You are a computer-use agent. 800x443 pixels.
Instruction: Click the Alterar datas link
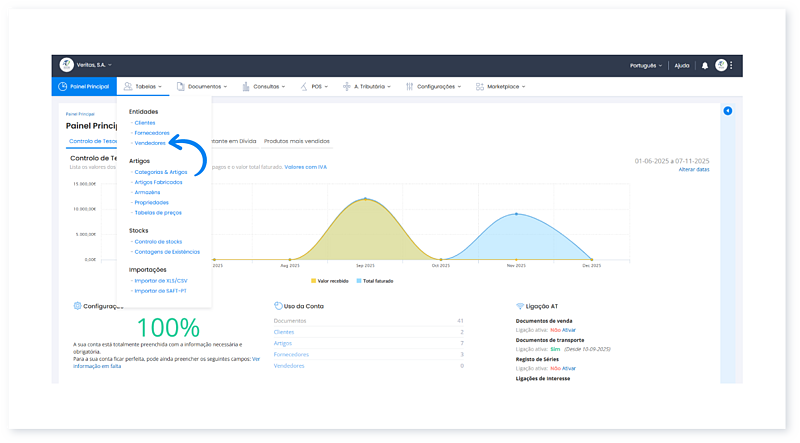point(694,170)
